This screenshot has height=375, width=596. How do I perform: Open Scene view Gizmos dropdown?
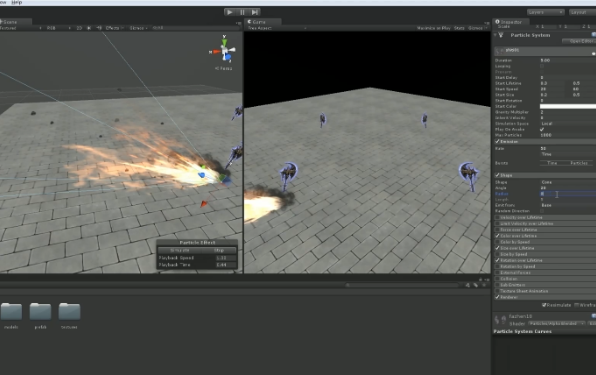point(139,28)
